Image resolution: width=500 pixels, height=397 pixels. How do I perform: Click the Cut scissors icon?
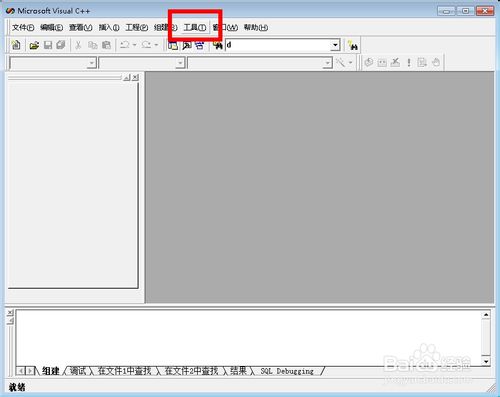pos(78,45)
